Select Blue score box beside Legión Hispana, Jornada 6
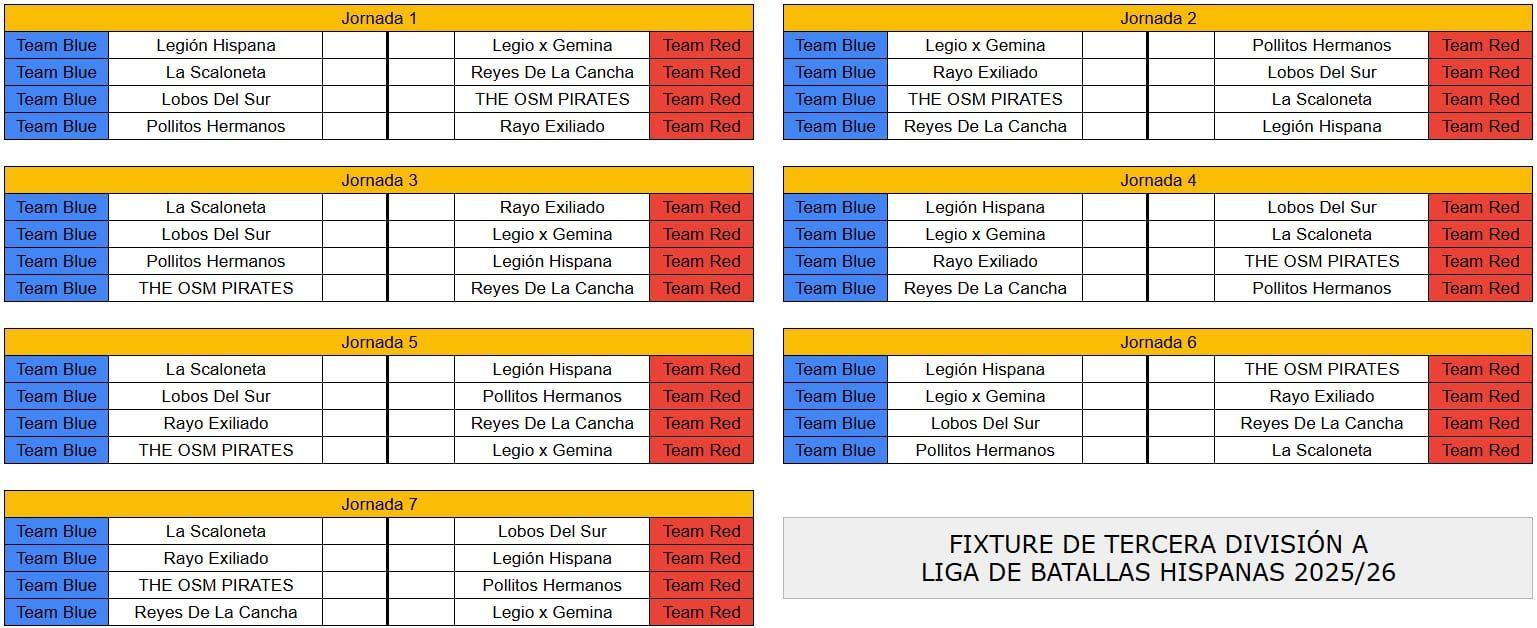This screenshot has height=628, width=1537. tap(1114, 369)
